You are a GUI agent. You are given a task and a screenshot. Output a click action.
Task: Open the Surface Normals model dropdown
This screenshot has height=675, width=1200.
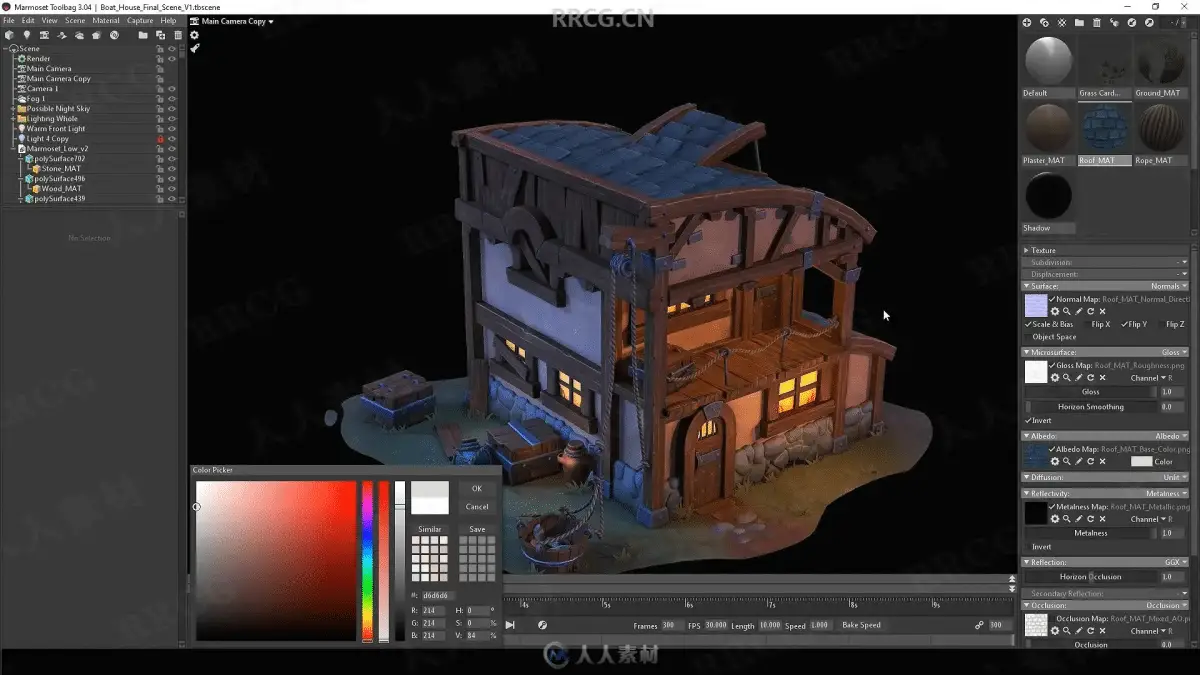(1168, 286)
